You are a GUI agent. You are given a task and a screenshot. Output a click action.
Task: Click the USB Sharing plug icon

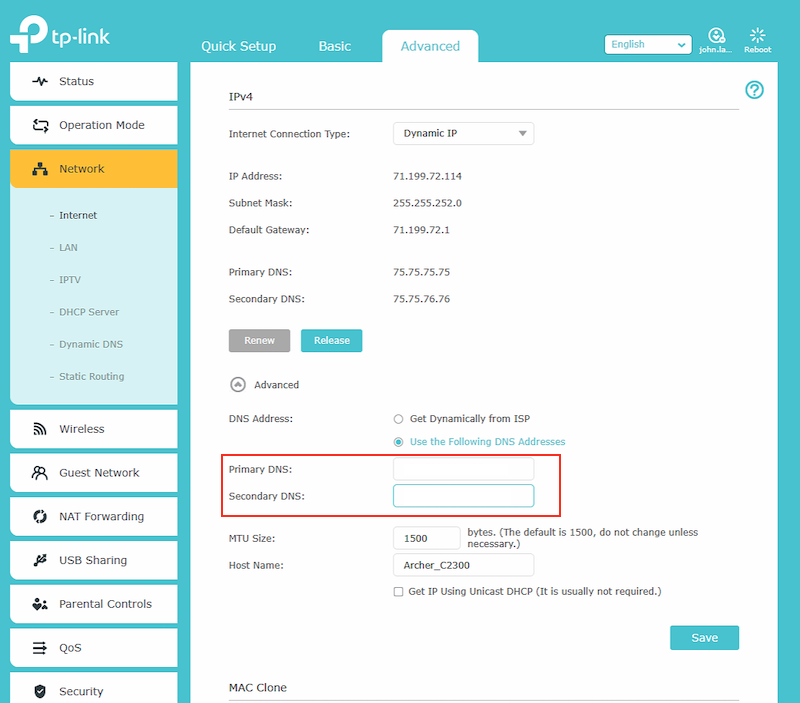click(40, 560)
